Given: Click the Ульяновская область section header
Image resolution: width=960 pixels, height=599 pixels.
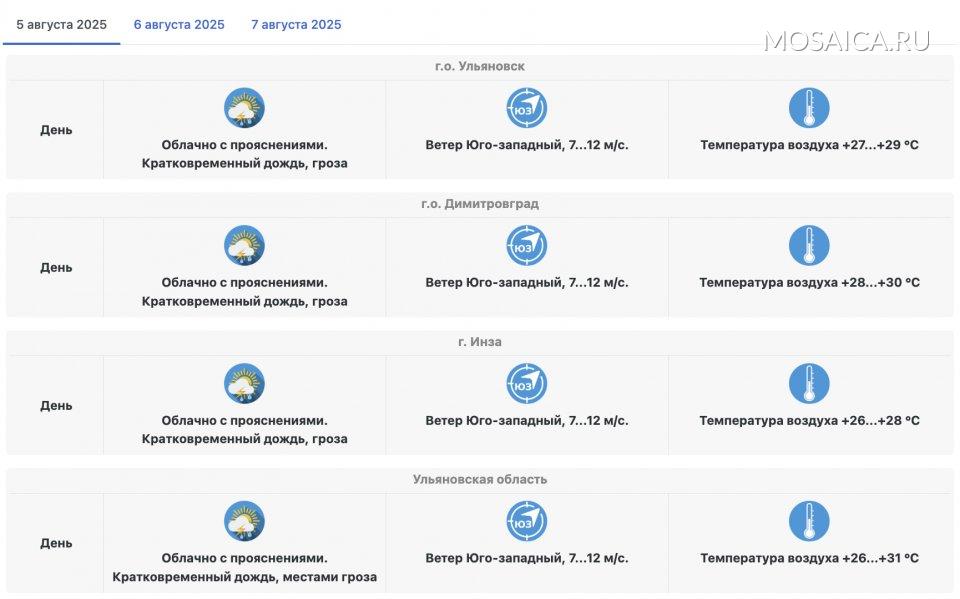Looking at the screenshot, I should pyautogui.click(x=479, y=479).
